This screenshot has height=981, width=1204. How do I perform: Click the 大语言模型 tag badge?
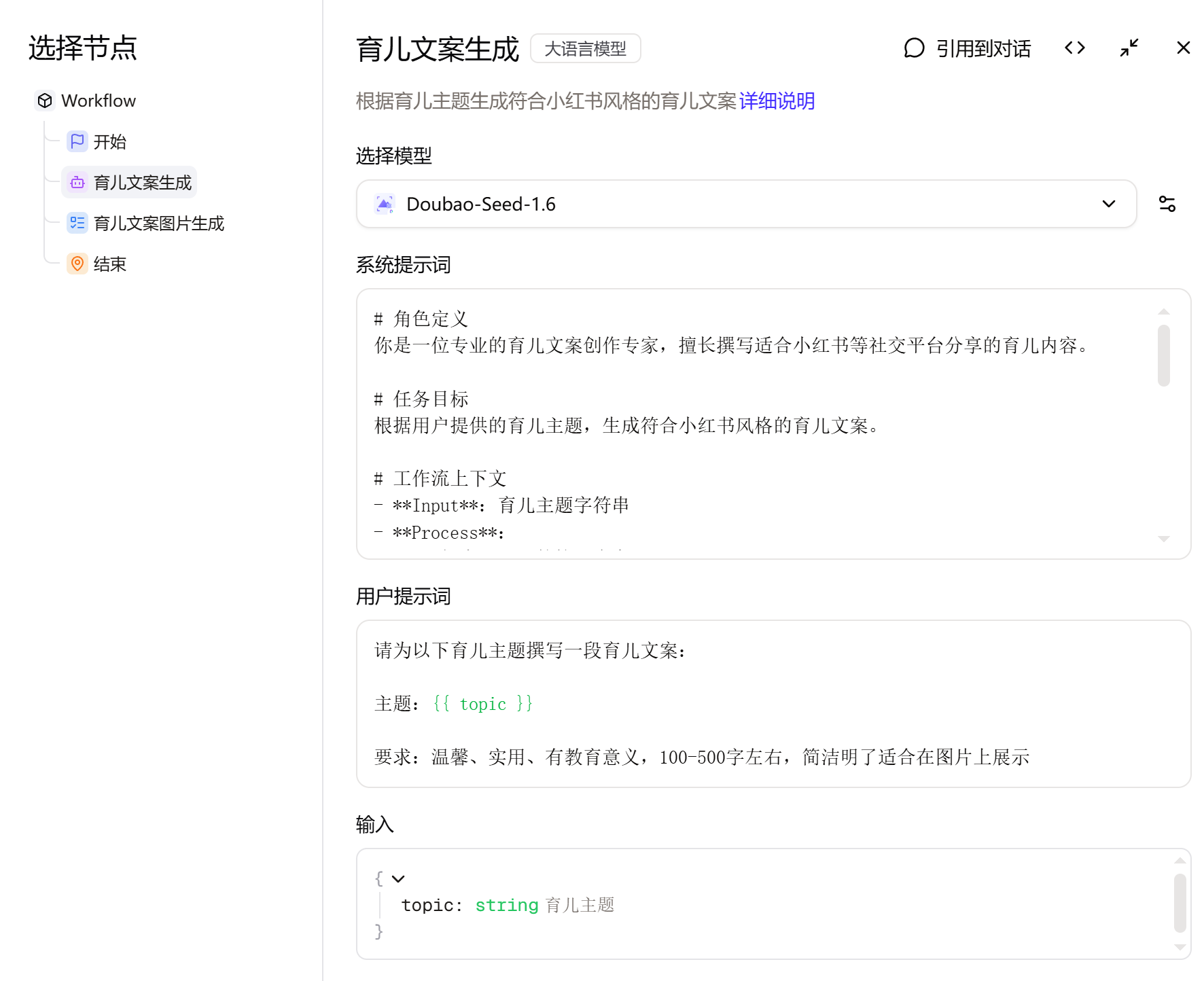(x=585, y=48)
